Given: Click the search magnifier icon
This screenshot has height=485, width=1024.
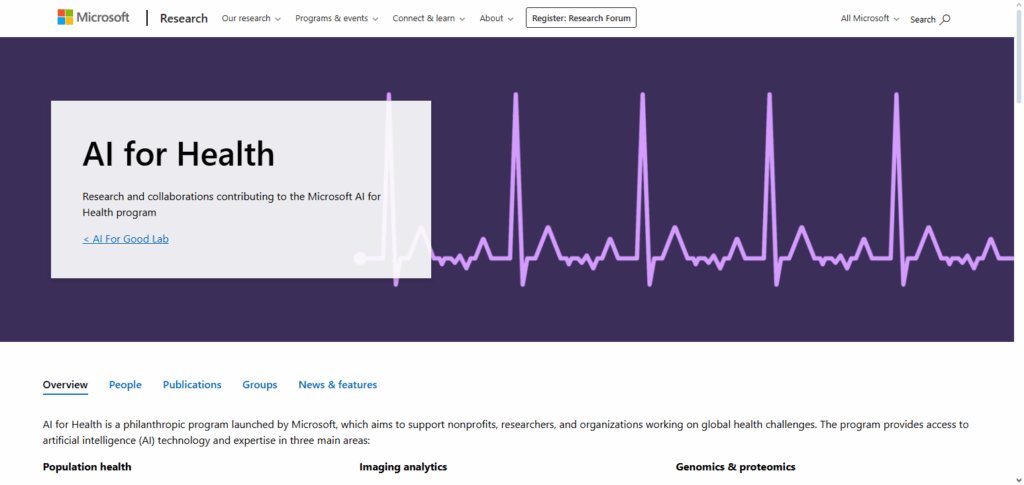Looking at the screenshot, I should coord(945,20).
